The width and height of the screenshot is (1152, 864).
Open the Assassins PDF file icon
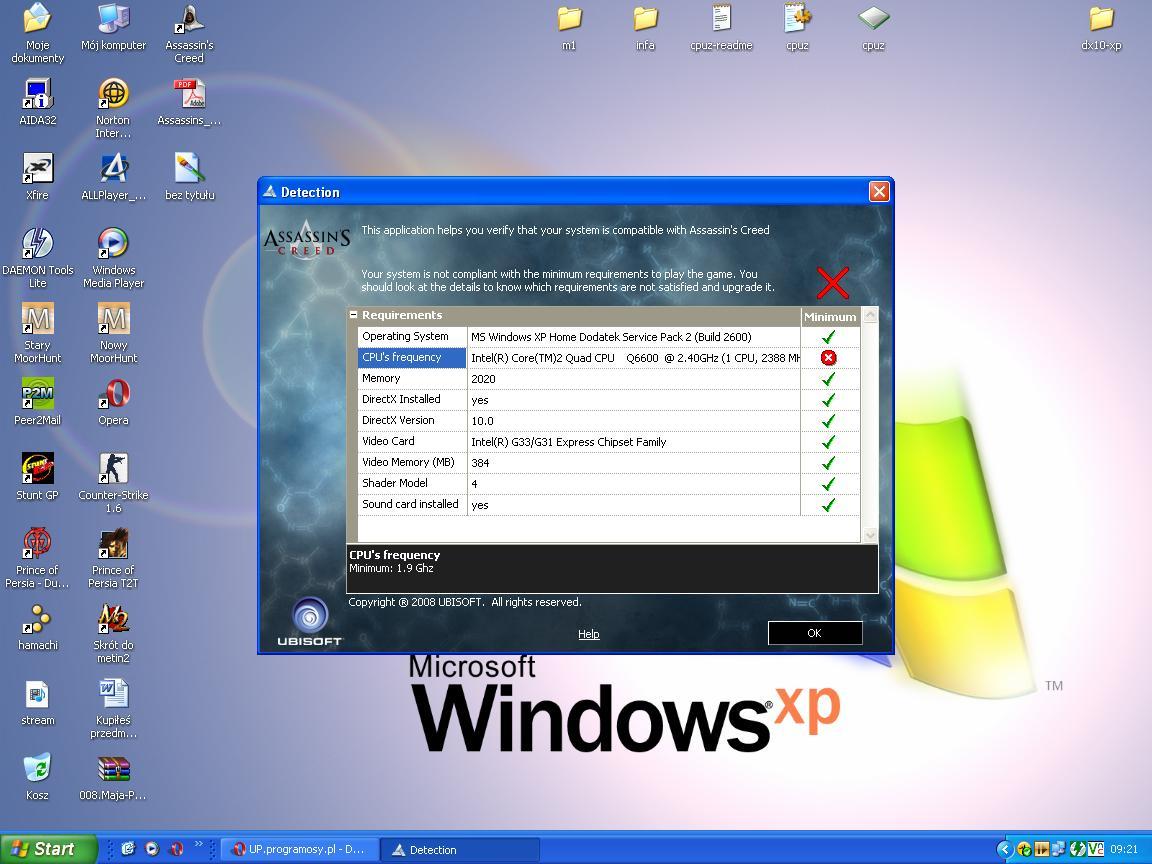(x=189, y=102)
